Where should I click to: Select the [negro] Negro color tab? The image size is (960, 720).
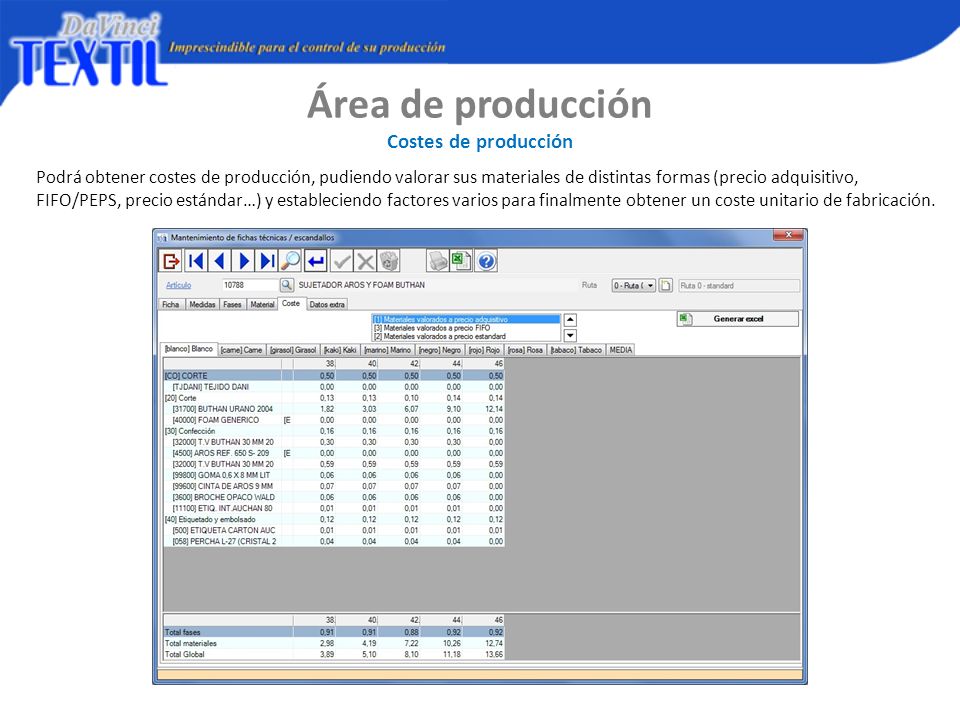tap(440, 350)
